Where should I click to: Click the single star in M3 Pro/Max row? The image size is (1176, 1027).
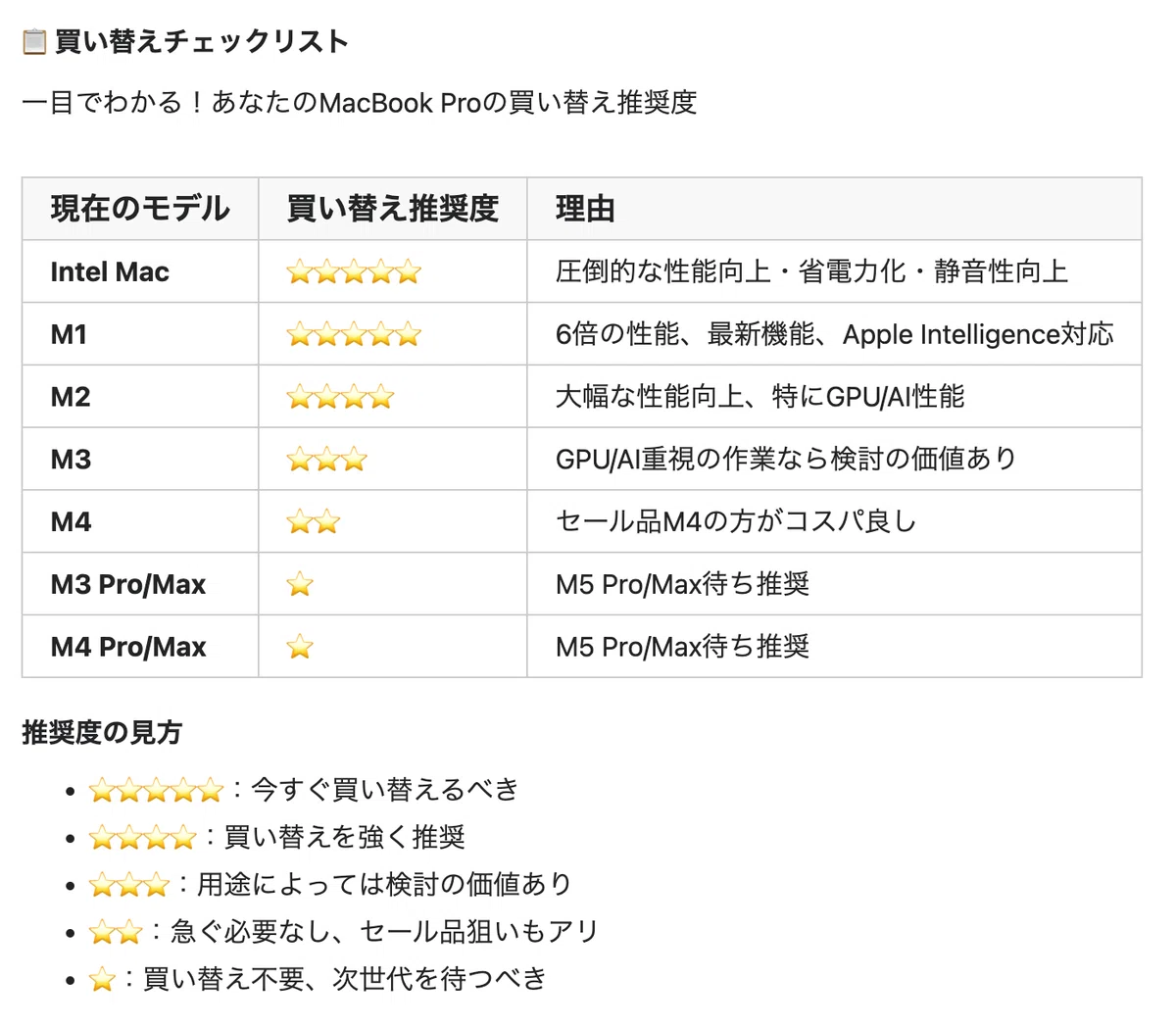(x=300, y=585)
